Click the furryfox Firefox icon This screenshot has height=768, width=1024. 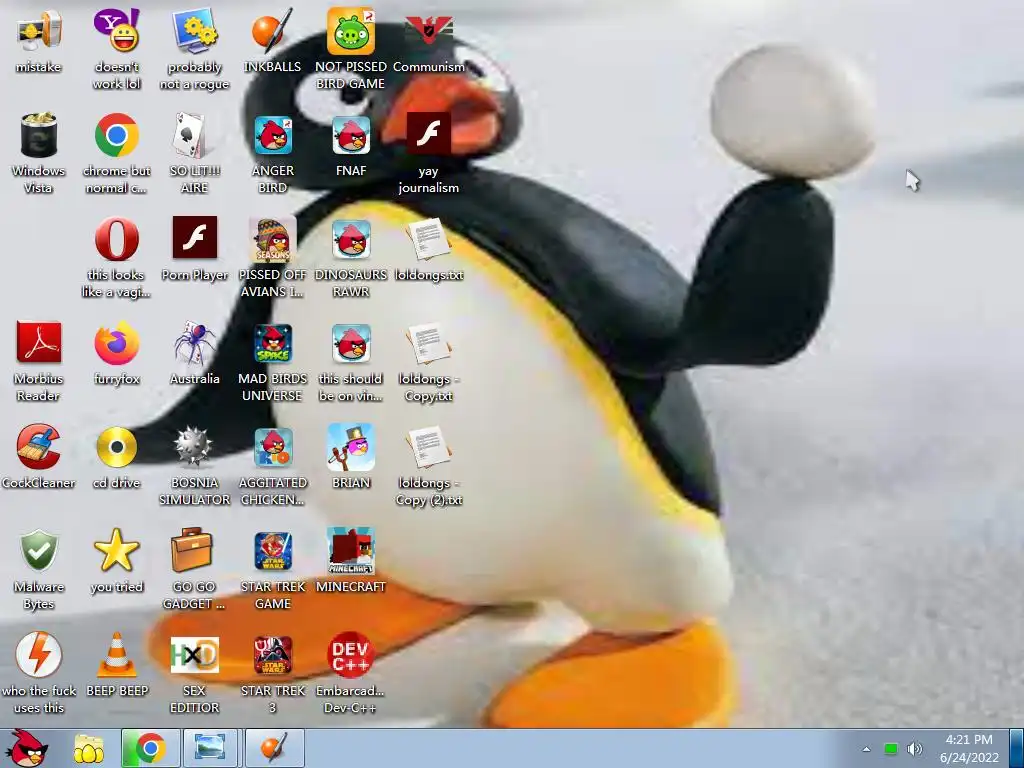[116, 343]
